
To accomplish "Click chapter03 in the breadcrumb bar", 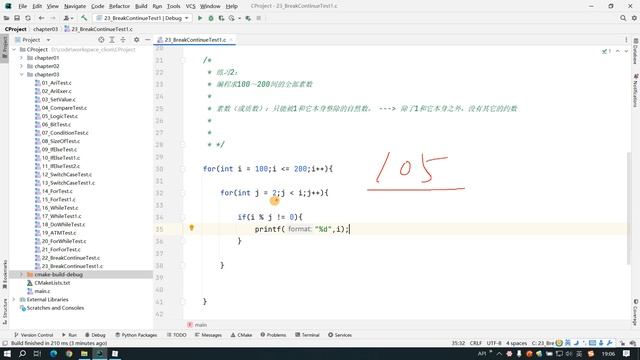I will click(45, 29).
